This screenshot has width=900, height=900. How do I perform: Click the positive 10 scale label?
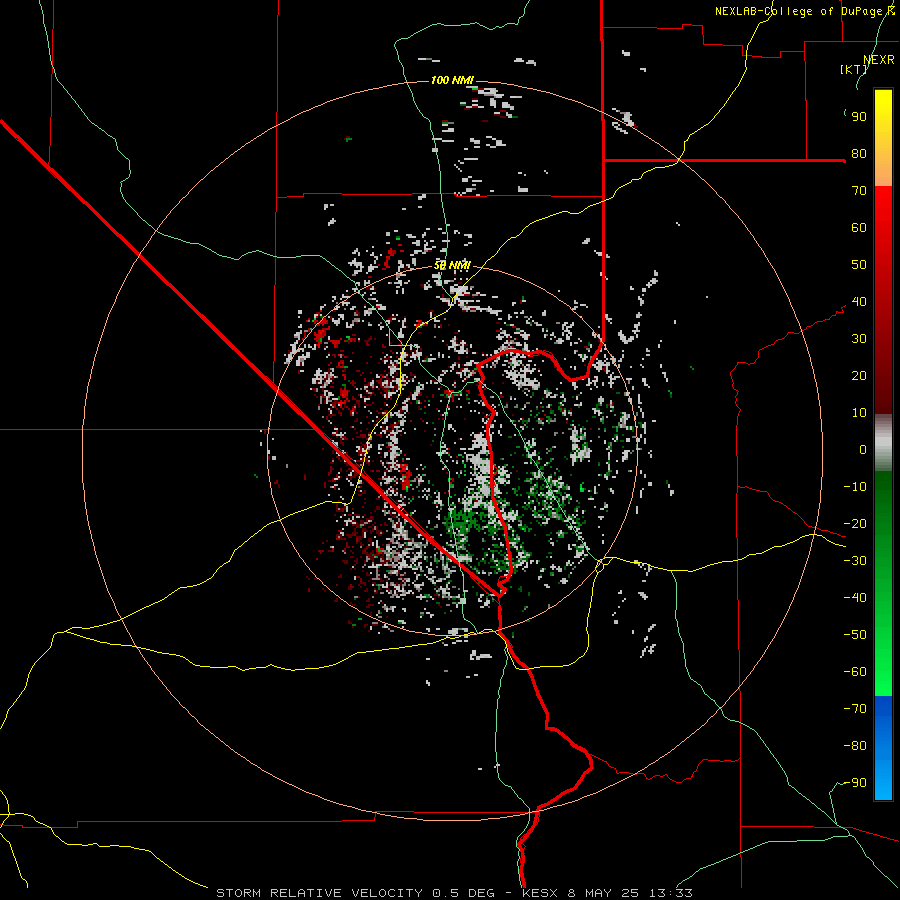click(x=859, y=413)
